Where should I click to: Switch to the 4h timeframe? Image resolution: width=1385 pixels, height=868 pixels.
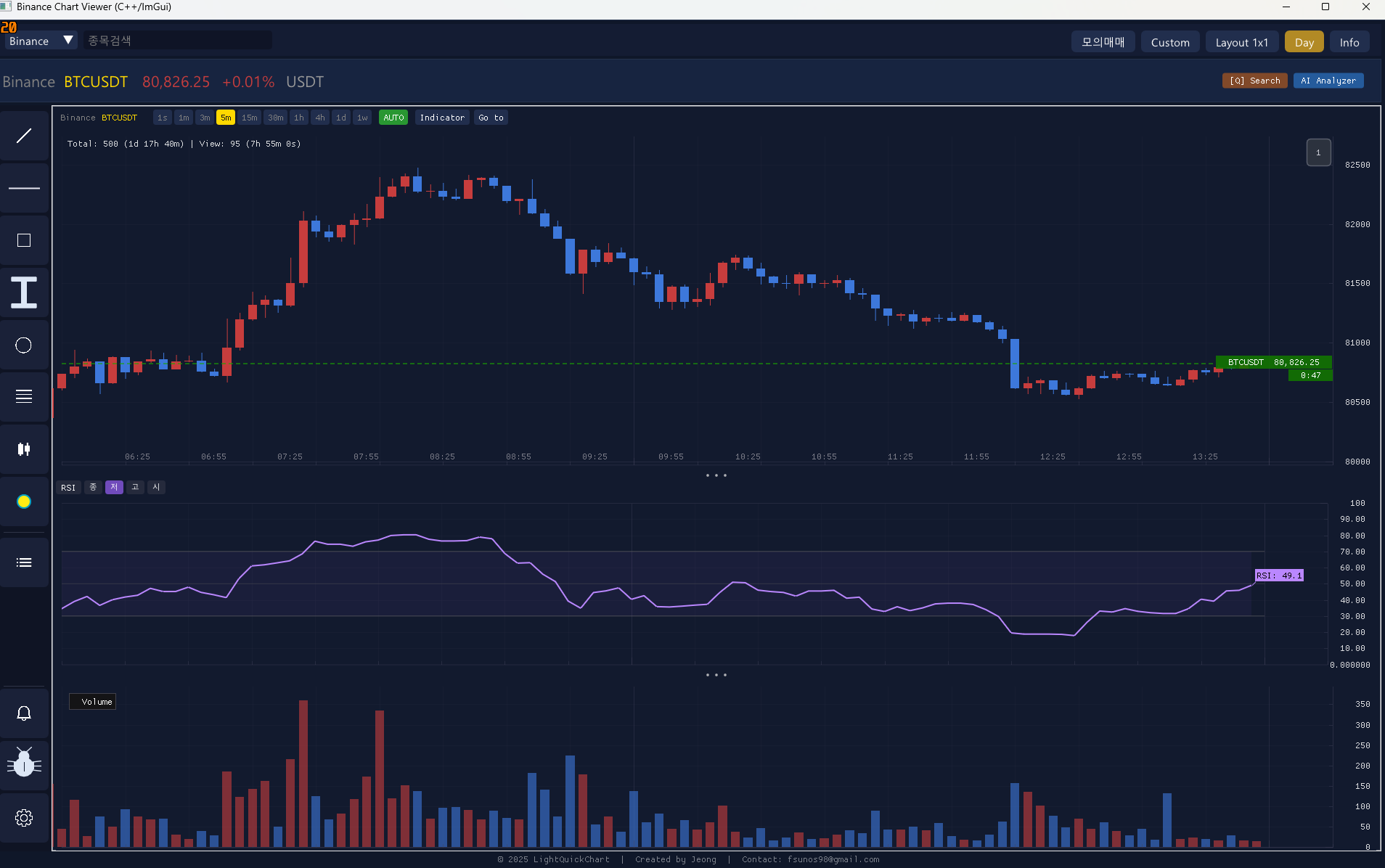(320, 118)
